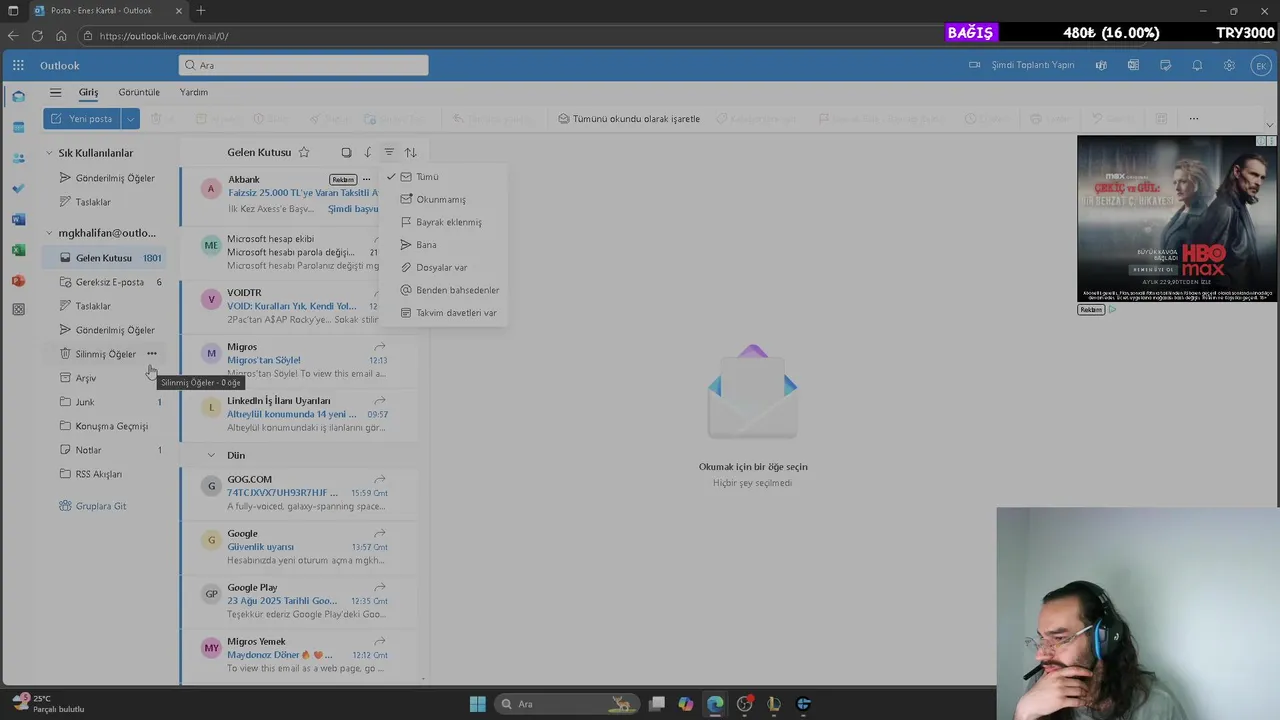Open the EK account avatar
The height and width of the screenshot is (720, 1280).
pyautogui.click(x=1261, y=65)
